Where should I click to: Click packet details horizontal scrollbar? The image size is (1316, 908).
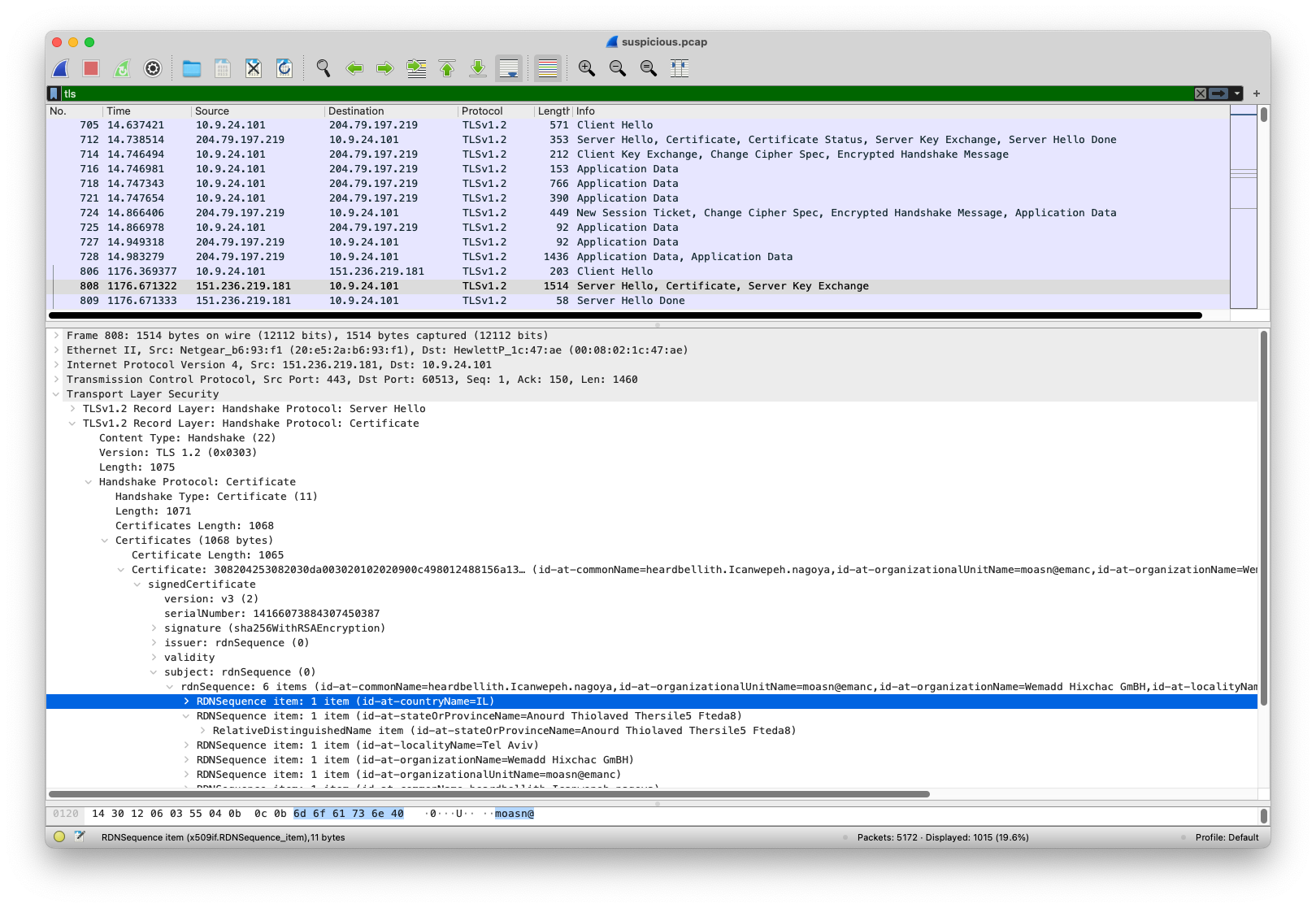[x=489, y=794]
